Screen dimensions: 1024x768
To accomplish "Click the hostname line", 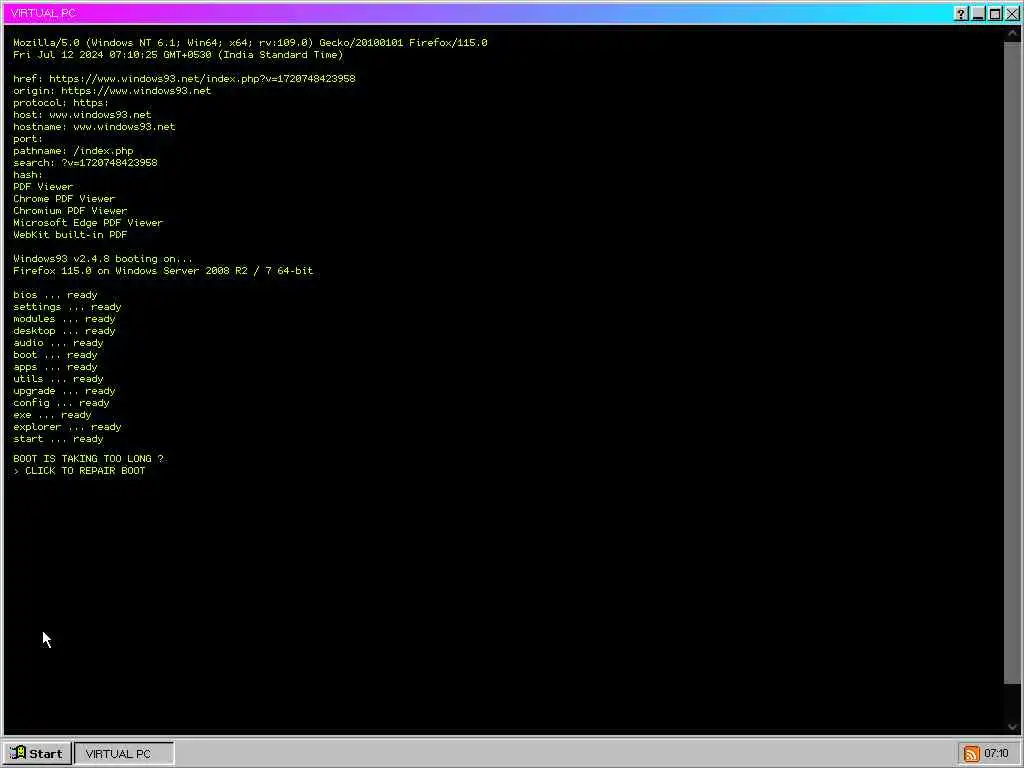I will coord(94,127).
